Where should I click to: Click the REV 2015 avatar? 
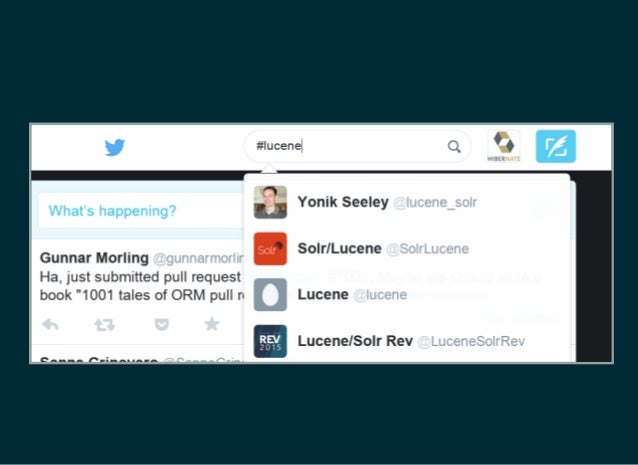click(x=270, y=341)
